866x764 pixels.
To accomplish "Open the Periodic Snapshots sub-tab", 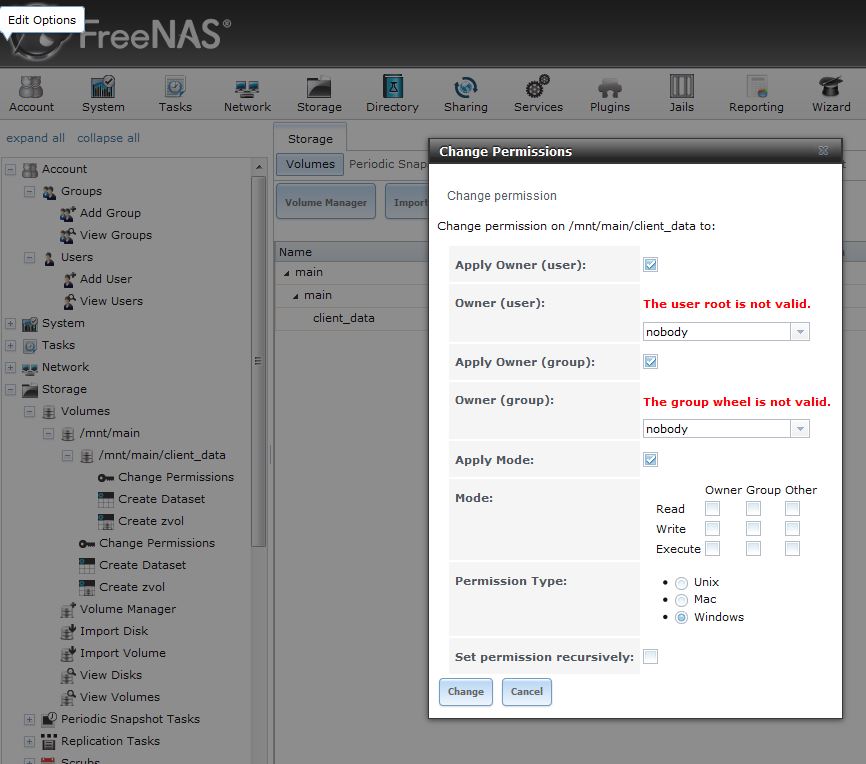I will coord(388,164).
